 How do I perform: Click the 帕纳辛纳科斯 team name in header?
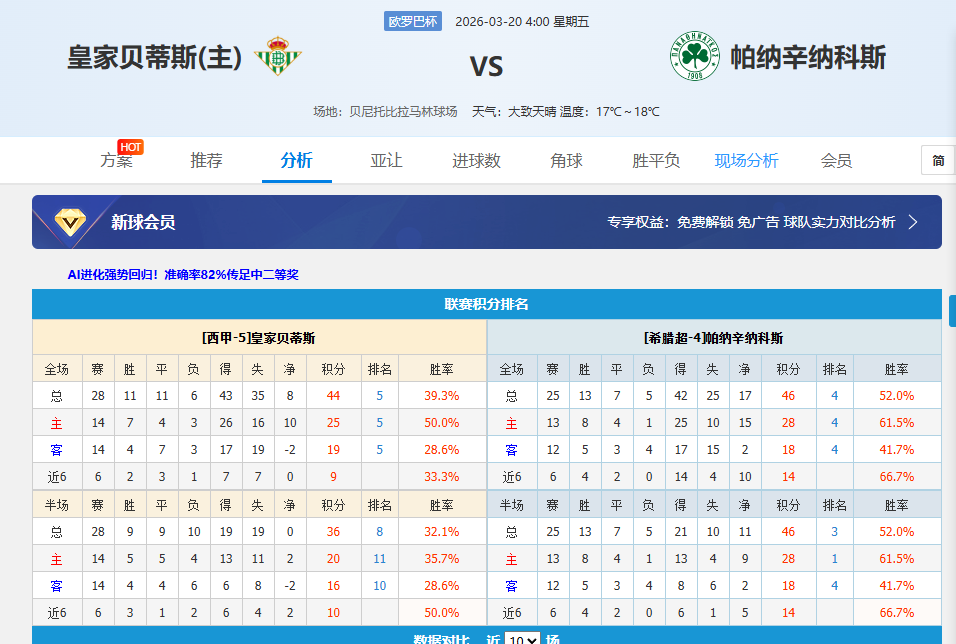[x=808, y=57]
